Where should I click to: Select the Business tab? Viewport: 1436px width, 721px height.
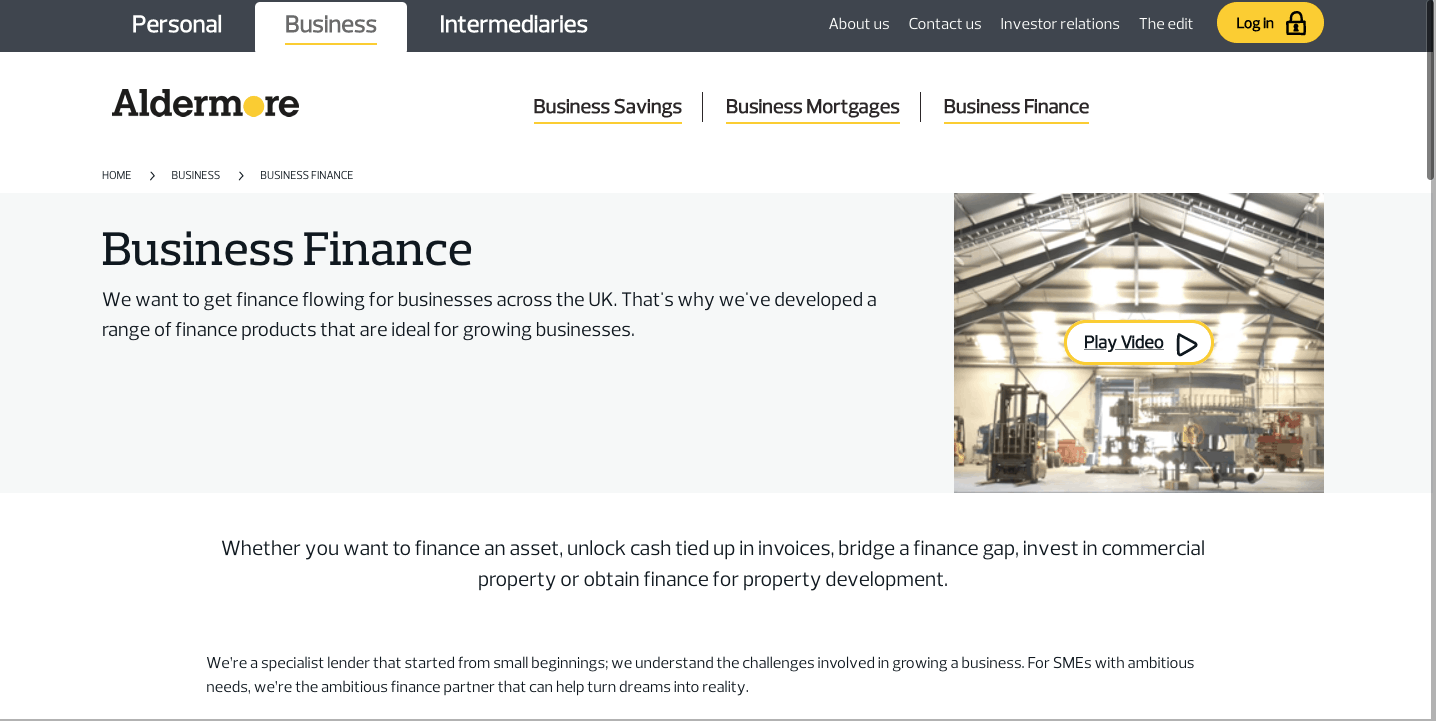coord(331,26)
